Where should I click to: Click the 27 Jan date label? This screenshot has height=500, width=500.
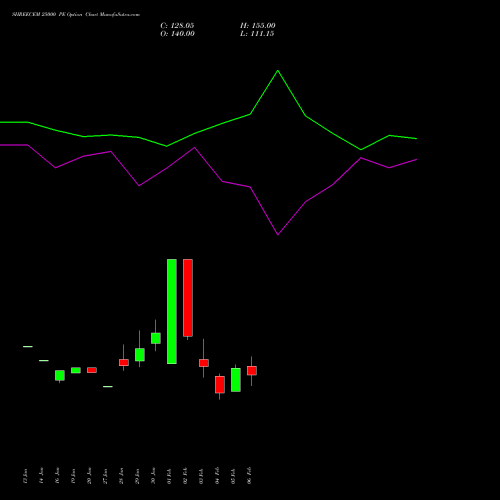pyautogui.click(x=105, y=476)
